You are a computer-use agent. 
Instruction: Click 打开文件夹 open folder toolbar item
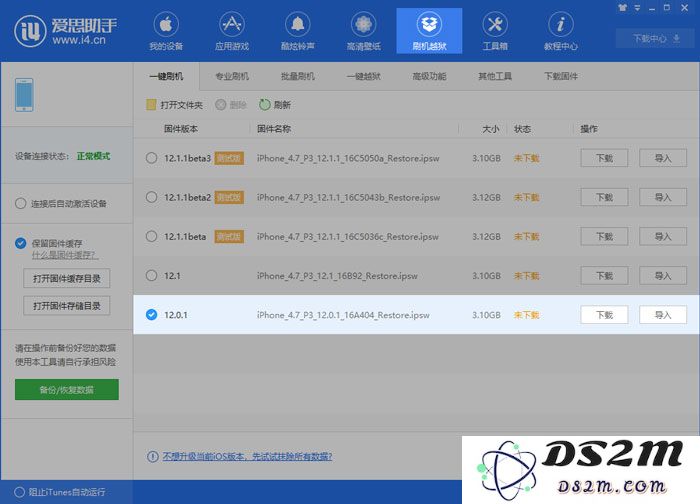175,105
